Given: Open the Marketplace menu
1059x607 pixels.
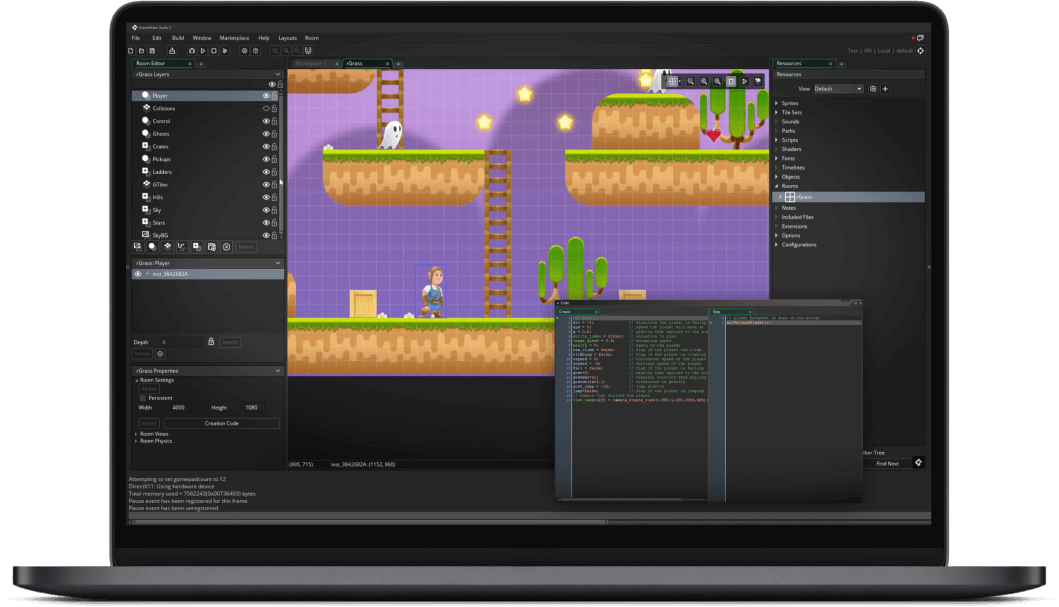Looking at the screenshot, I should click(x=233, y=37).
